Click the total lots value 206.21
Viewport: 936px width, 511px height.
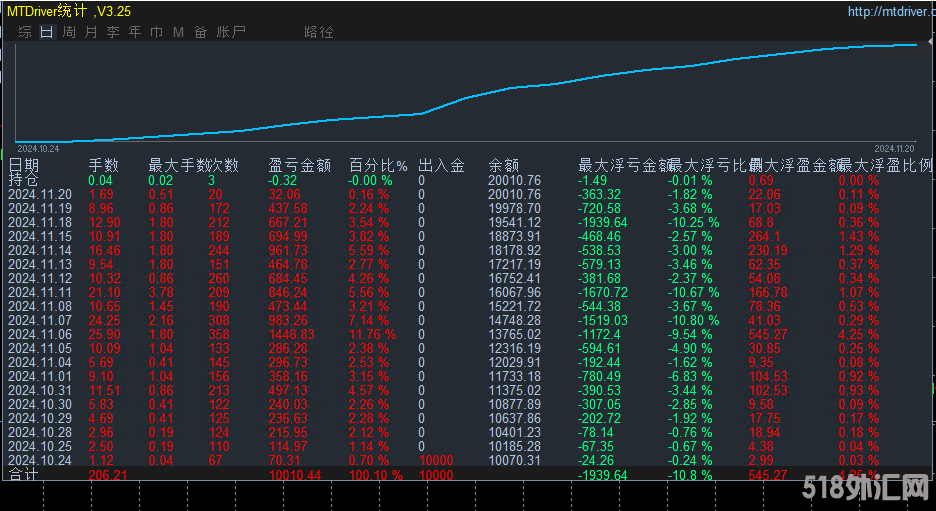click(108, 475)
